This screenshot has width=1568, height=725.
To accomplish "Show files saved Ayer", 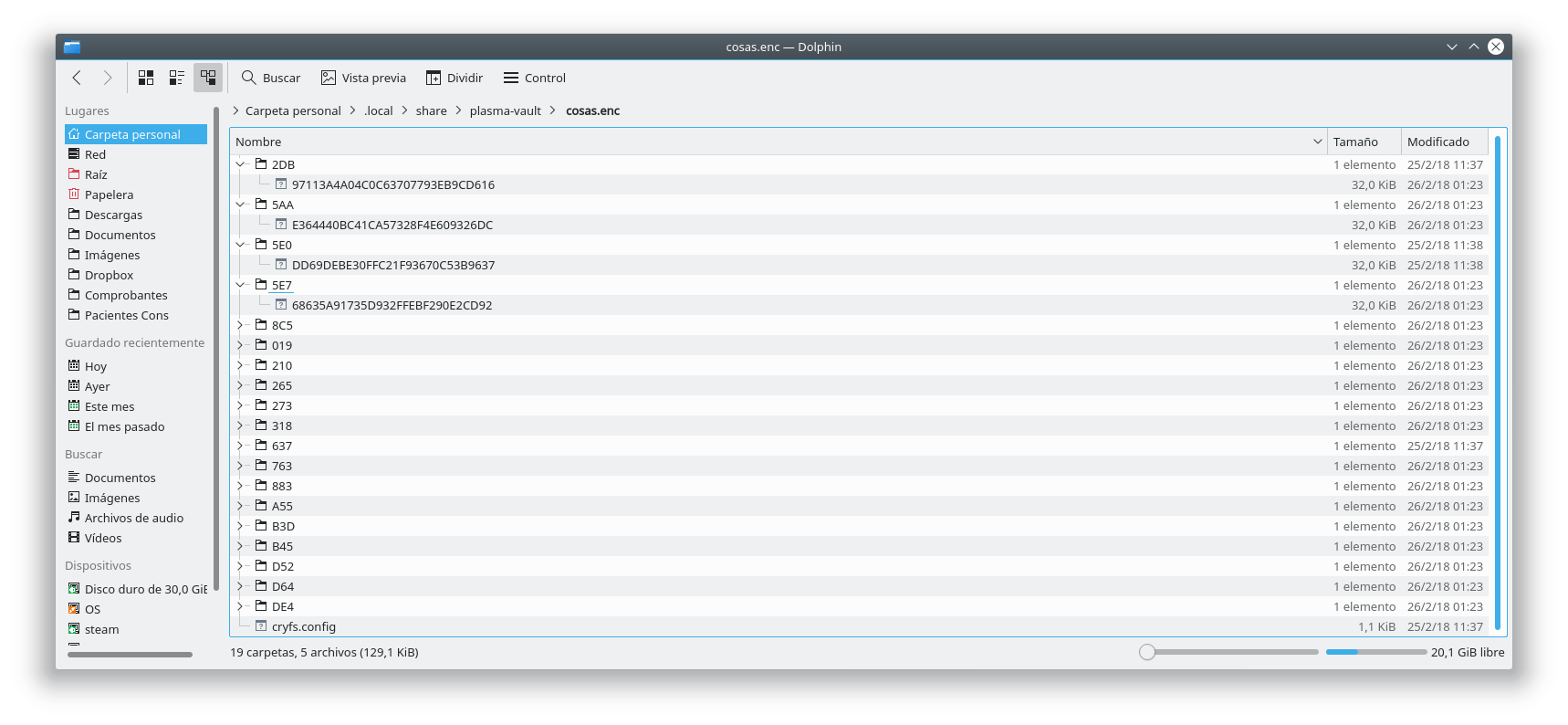I will [136, 386].
